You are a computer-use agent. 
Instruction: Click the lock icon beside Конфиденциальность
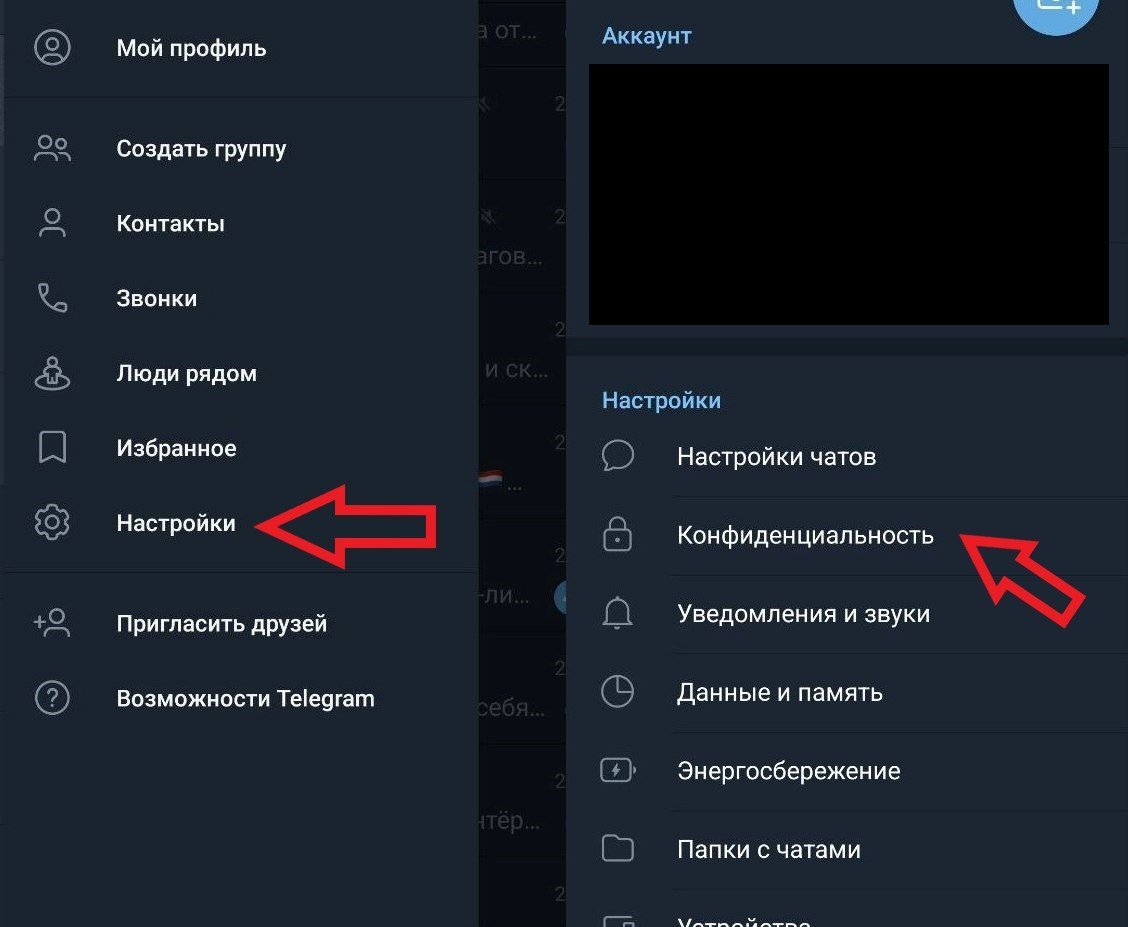pos(617,534)
